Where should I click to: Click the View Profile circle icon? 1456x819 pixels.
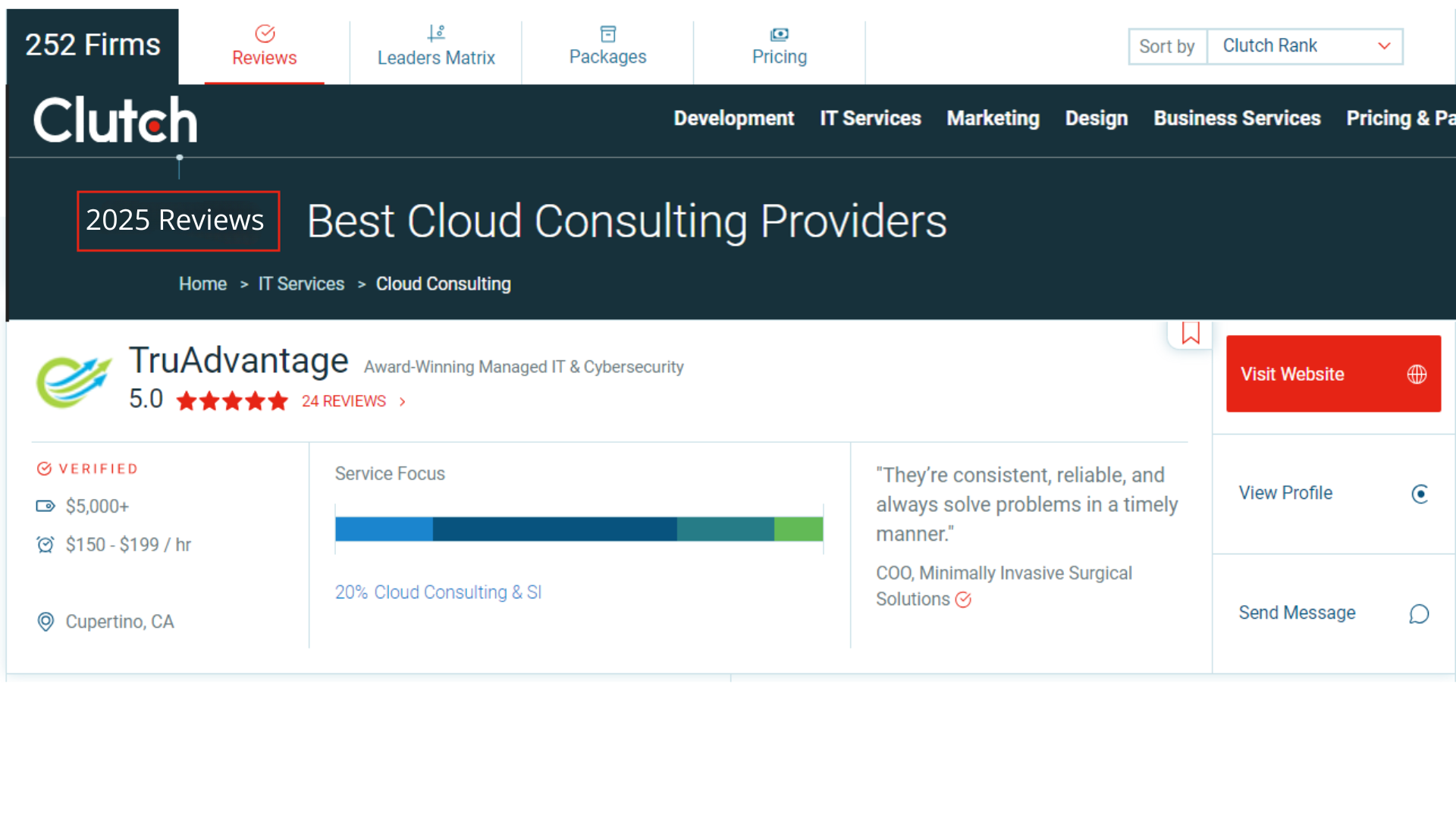click(1420, 494)
